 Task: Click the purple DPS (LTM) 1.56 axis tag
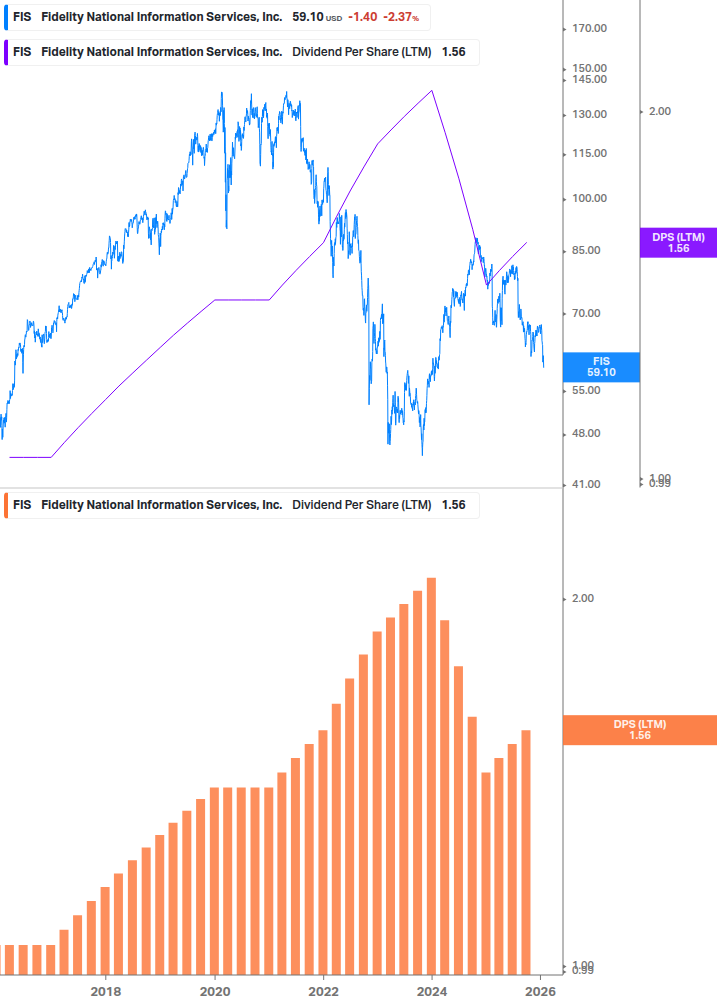(x=678, y=243)
